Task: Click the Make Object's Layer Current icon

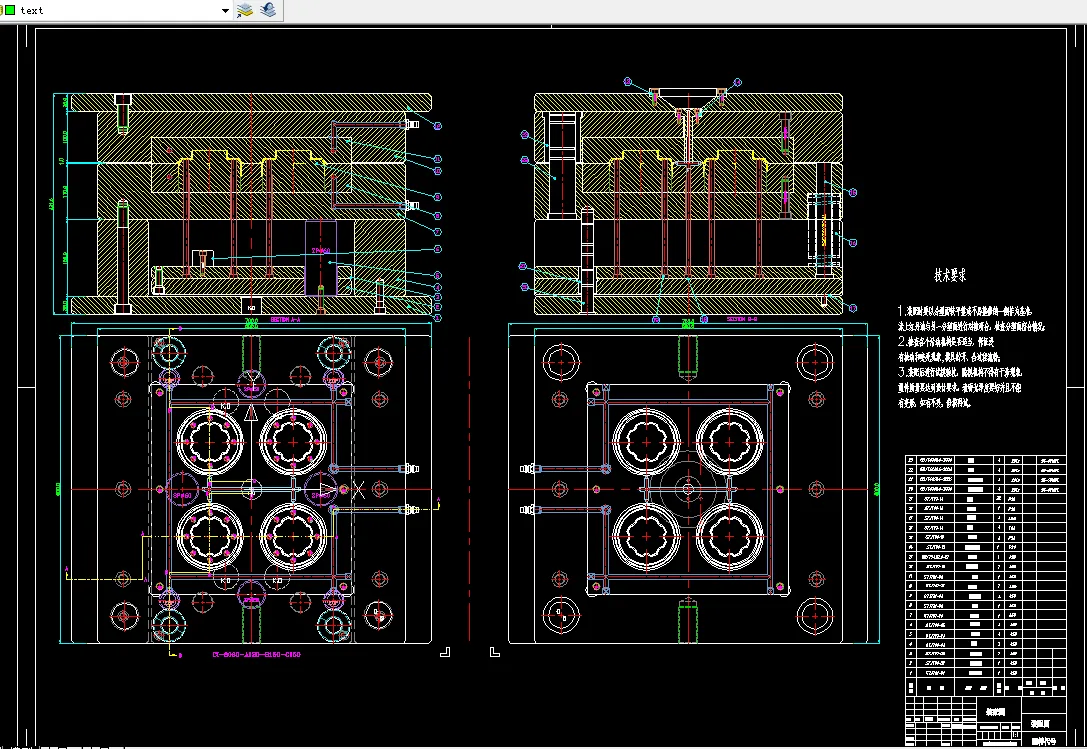Action: coord(245,10)
